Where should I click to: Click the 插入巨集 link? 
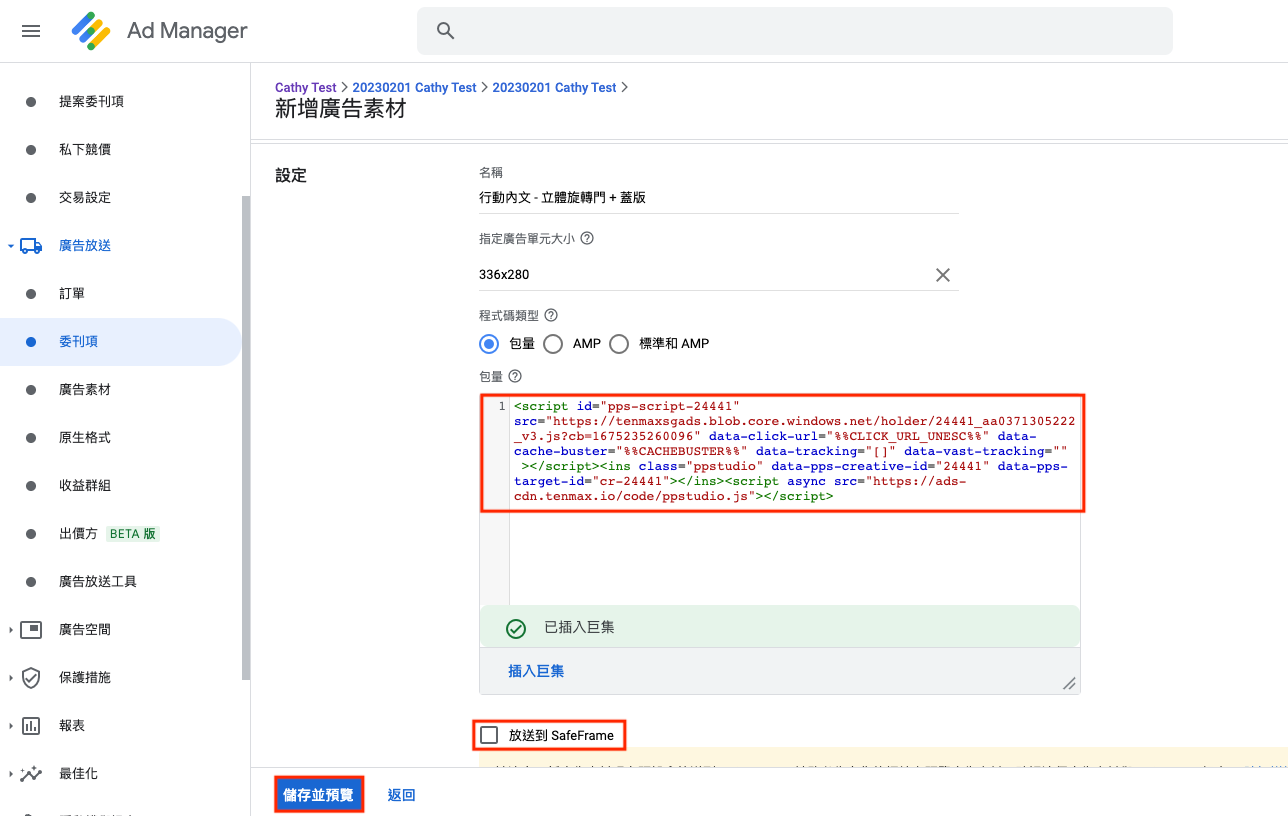point(536,671)
